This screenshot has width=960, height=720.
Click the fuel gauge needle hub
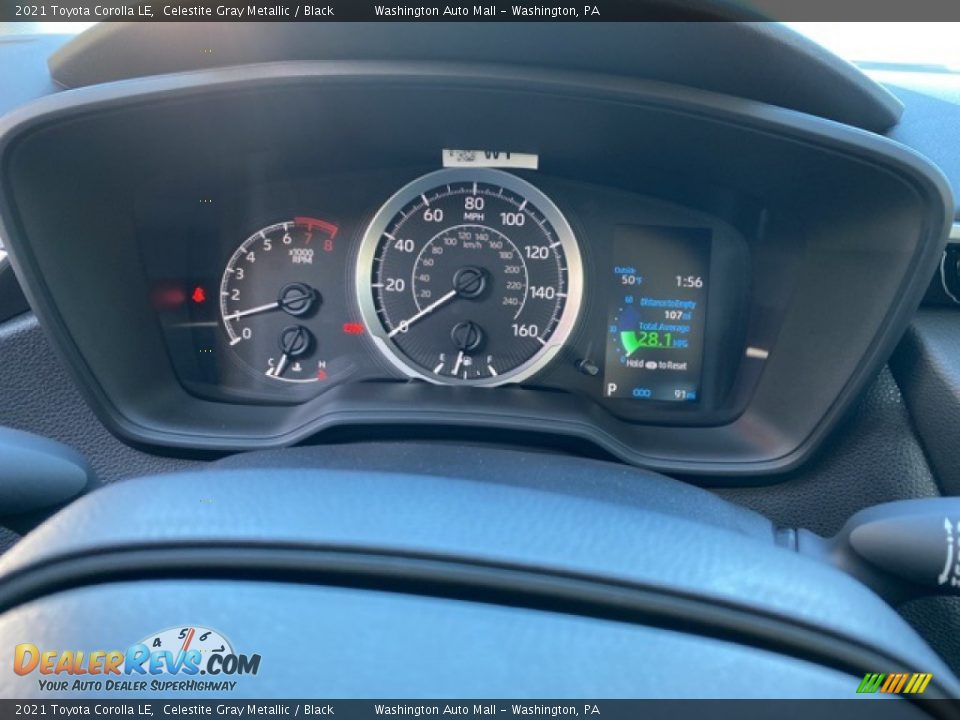[467, 336]
